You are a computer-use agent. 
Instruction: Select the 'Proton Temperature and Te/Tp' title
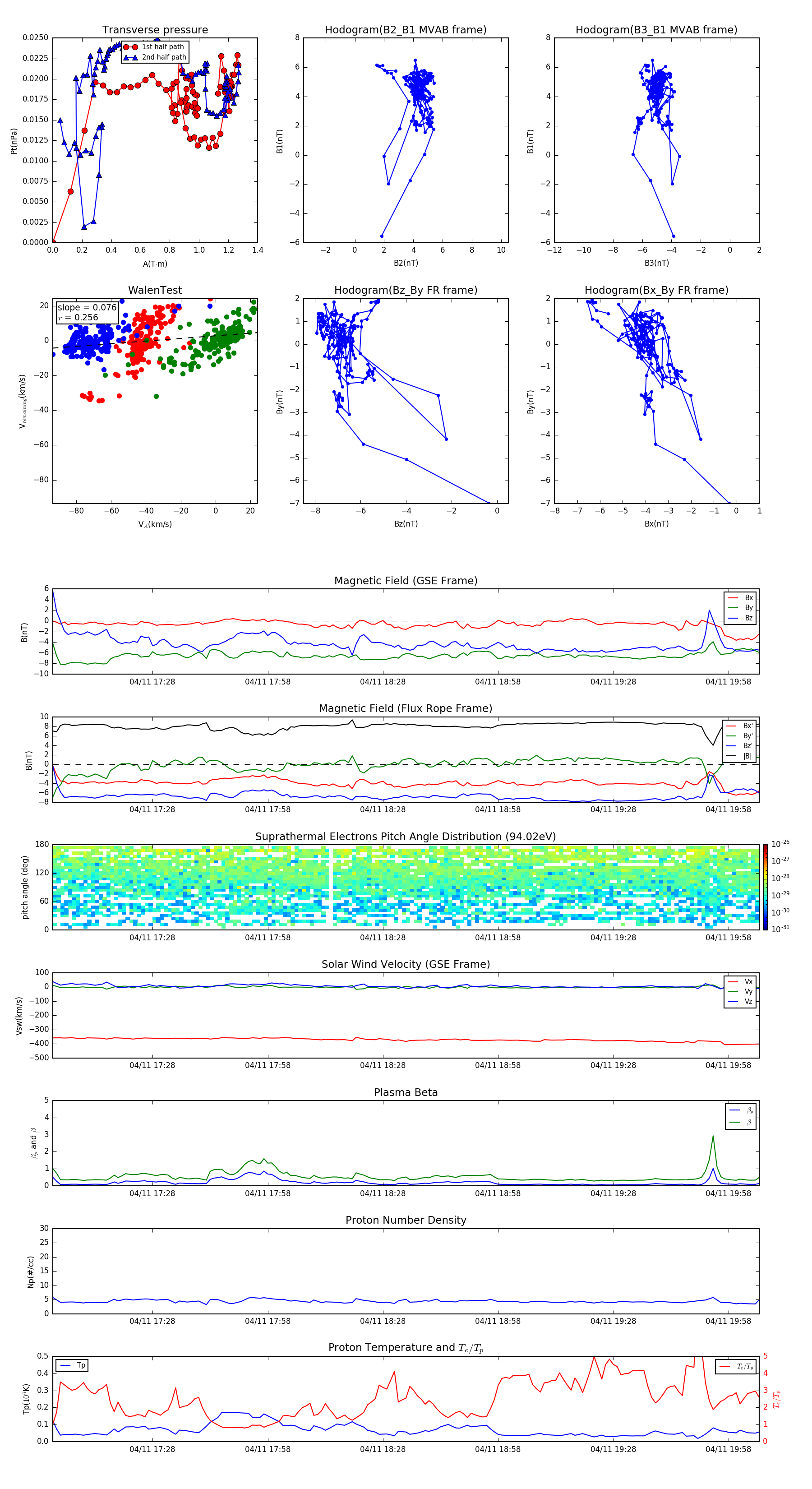tap(406, 1348)
